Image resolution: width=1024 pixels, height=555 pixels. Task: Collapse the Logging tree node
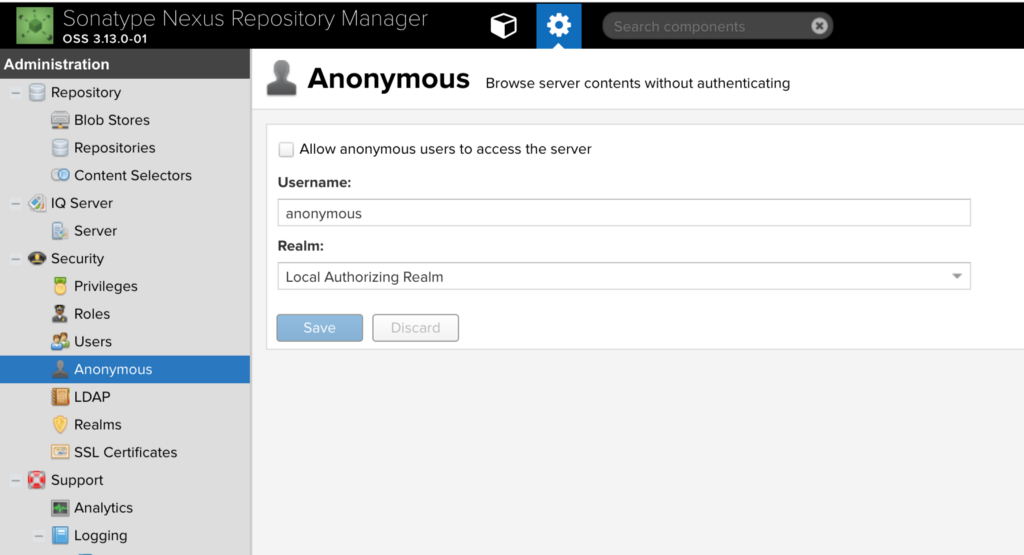[39, 536]
